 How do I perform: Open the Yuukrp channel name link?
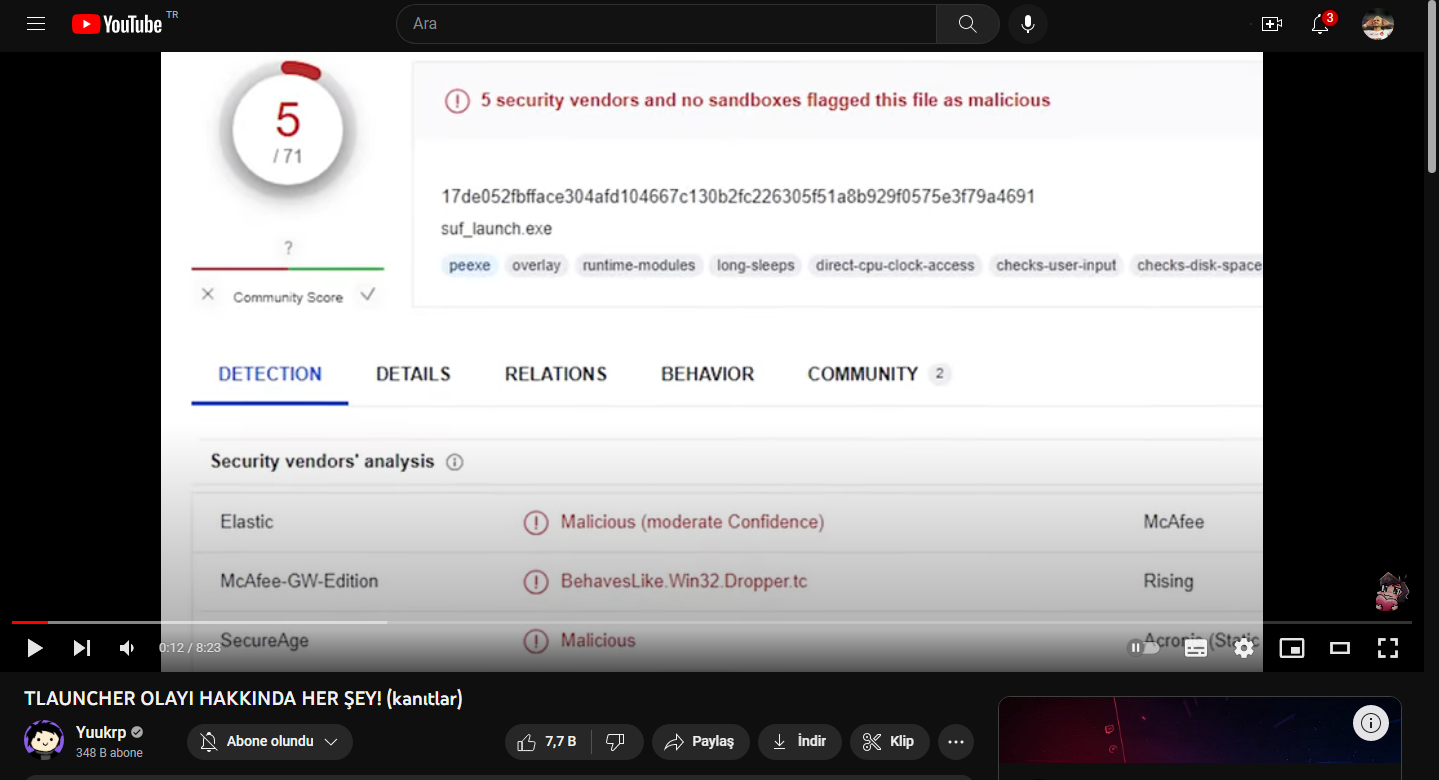101,732
